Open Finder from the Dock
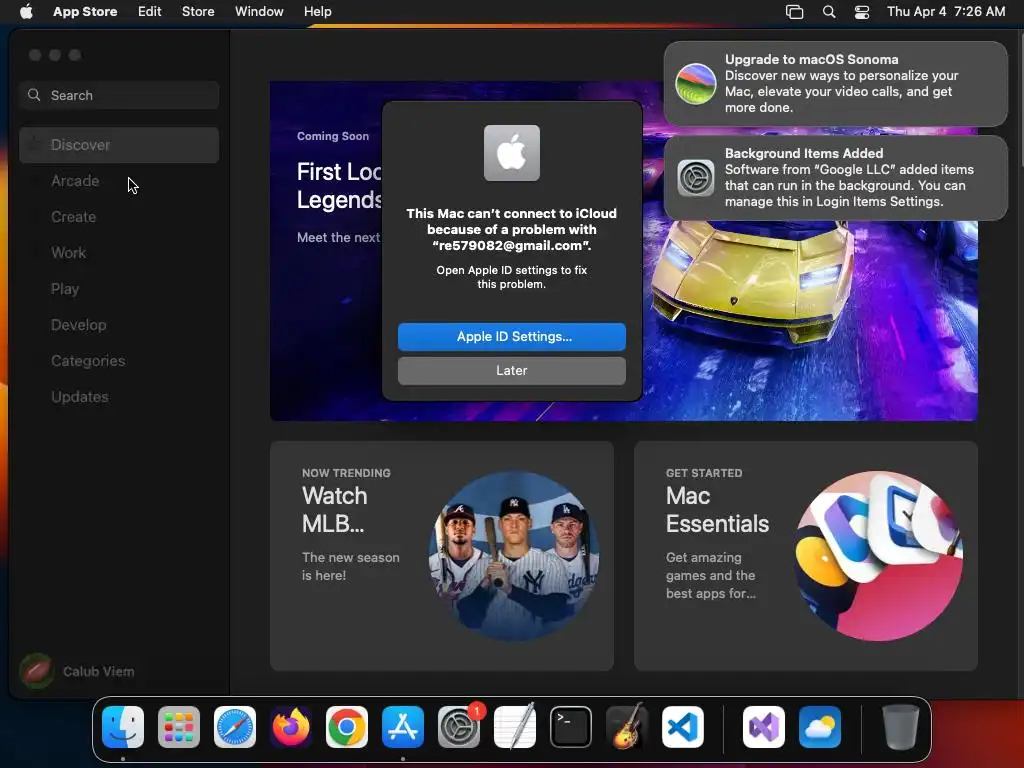This screenshot has width=1024, height=768. [x=123, y=727]
